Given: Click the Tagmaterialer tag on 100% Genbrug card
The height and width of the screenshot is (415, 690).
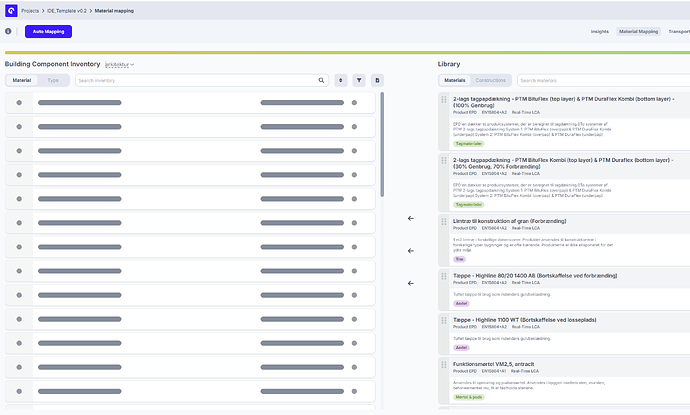Looking at the screenshot, I should (x=469, y=144).
